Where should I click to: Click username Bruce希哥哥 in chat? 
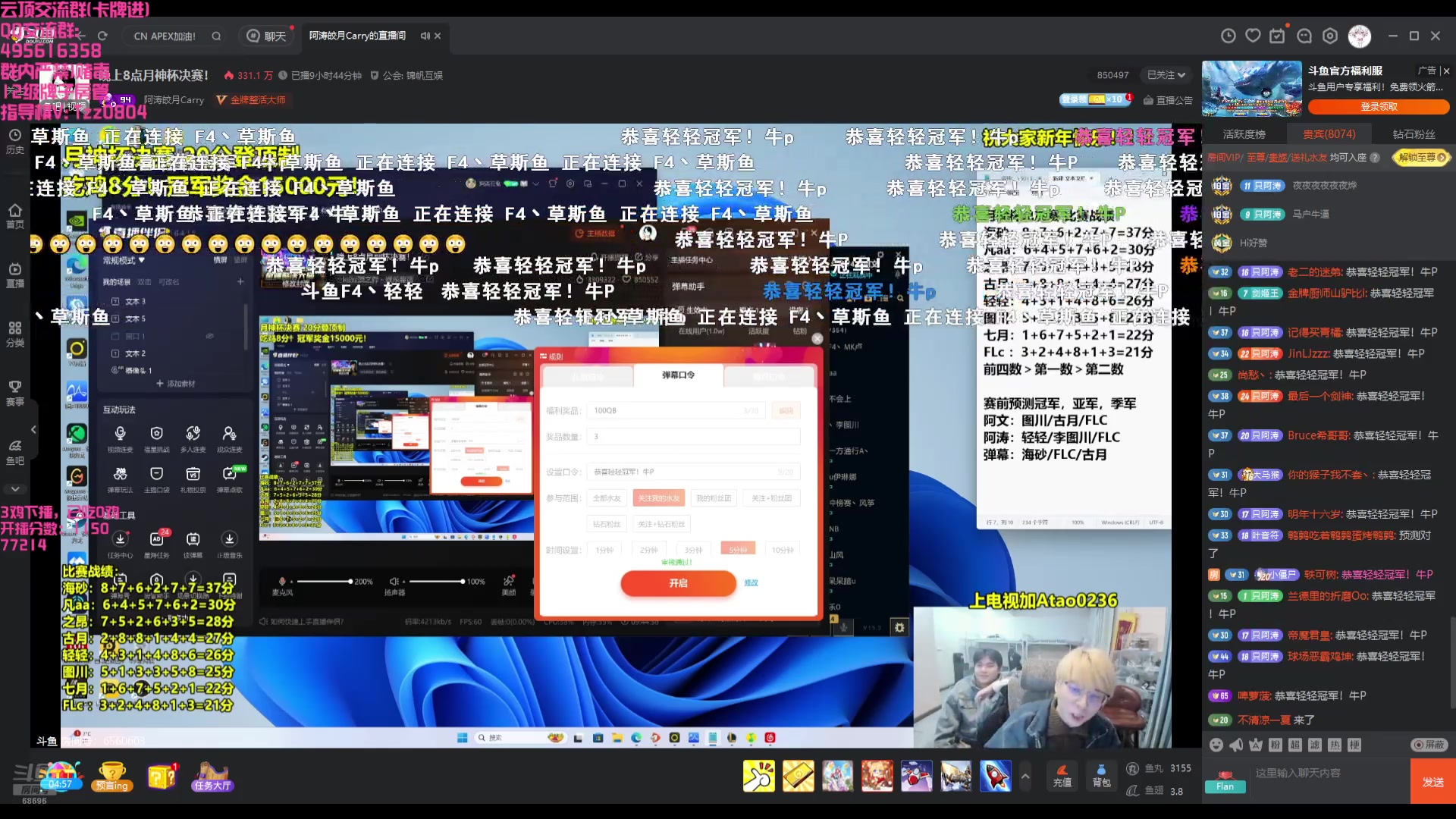tap(1319, 435)
